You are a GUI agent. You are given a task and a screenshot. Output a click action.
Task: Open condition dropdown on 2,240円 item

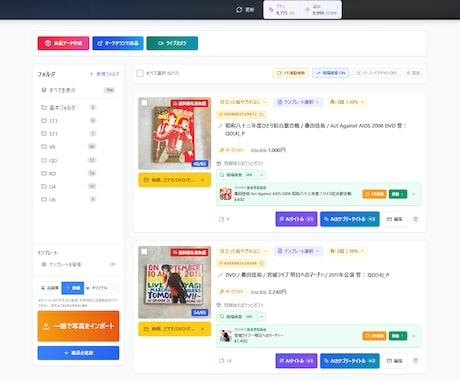coord(243,251)
